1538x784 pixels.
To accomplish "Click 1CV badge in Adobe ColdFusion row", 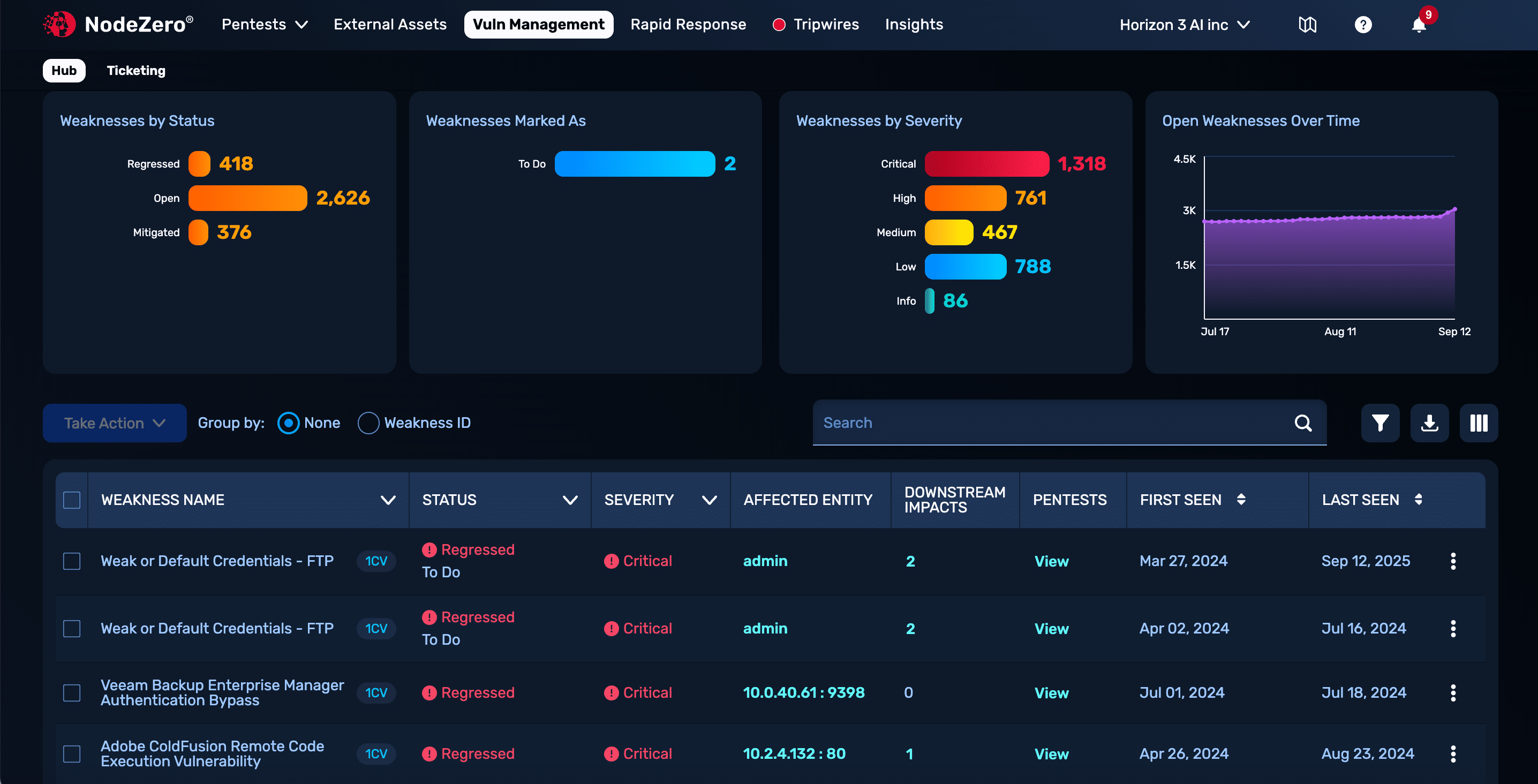I will pos(376,753).
